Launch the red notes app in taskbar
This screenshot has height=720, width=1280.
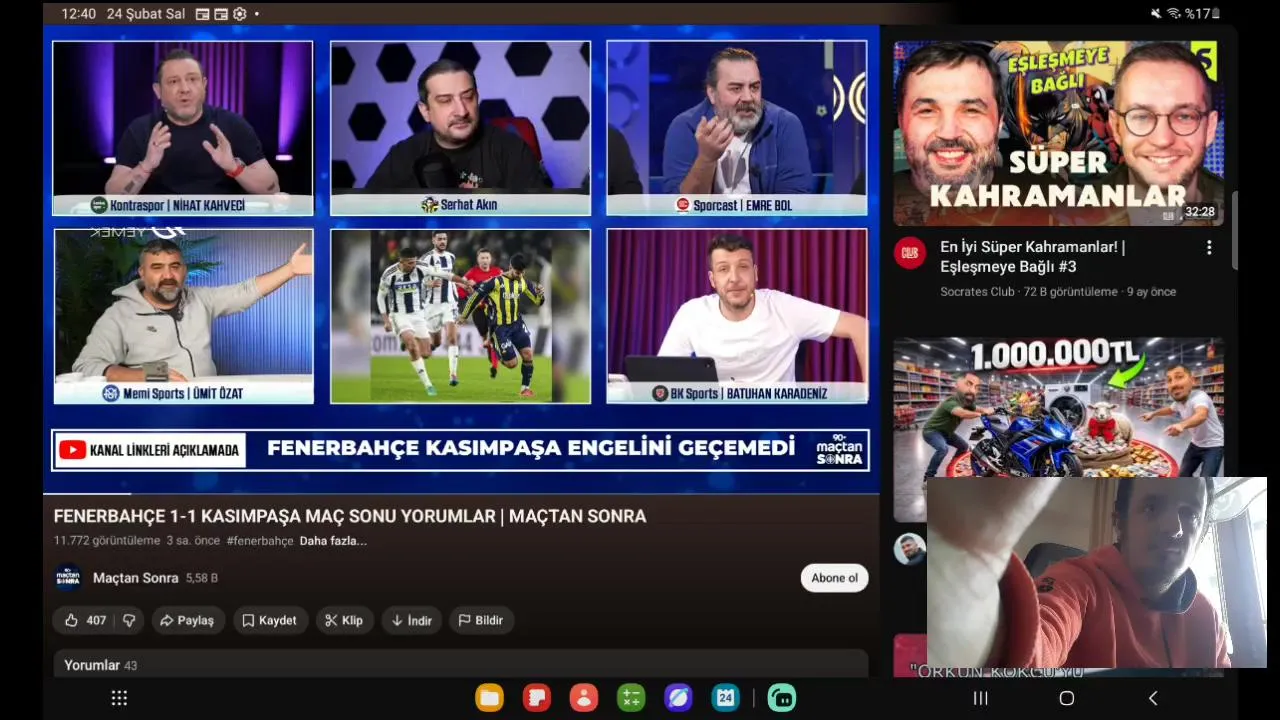pos(536,698)
